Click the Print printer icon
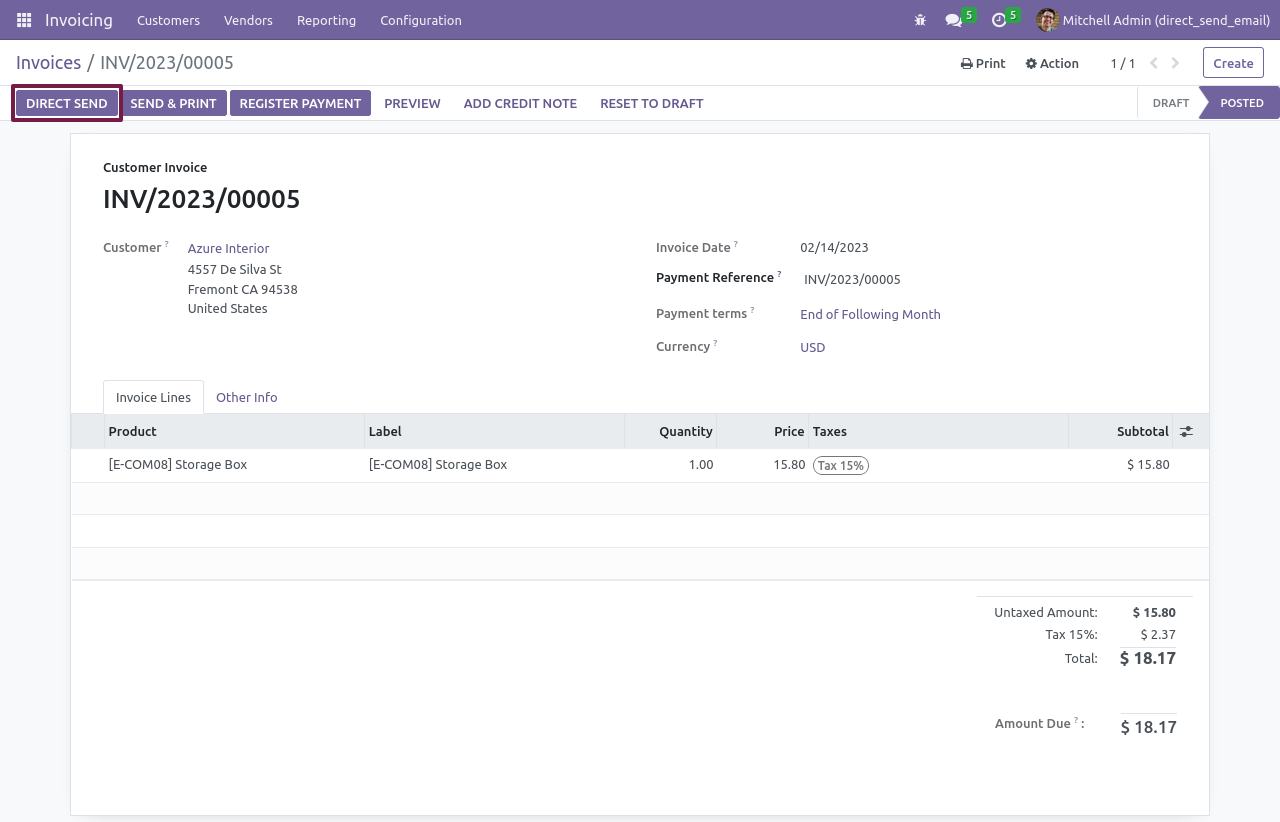 [967, 63]
